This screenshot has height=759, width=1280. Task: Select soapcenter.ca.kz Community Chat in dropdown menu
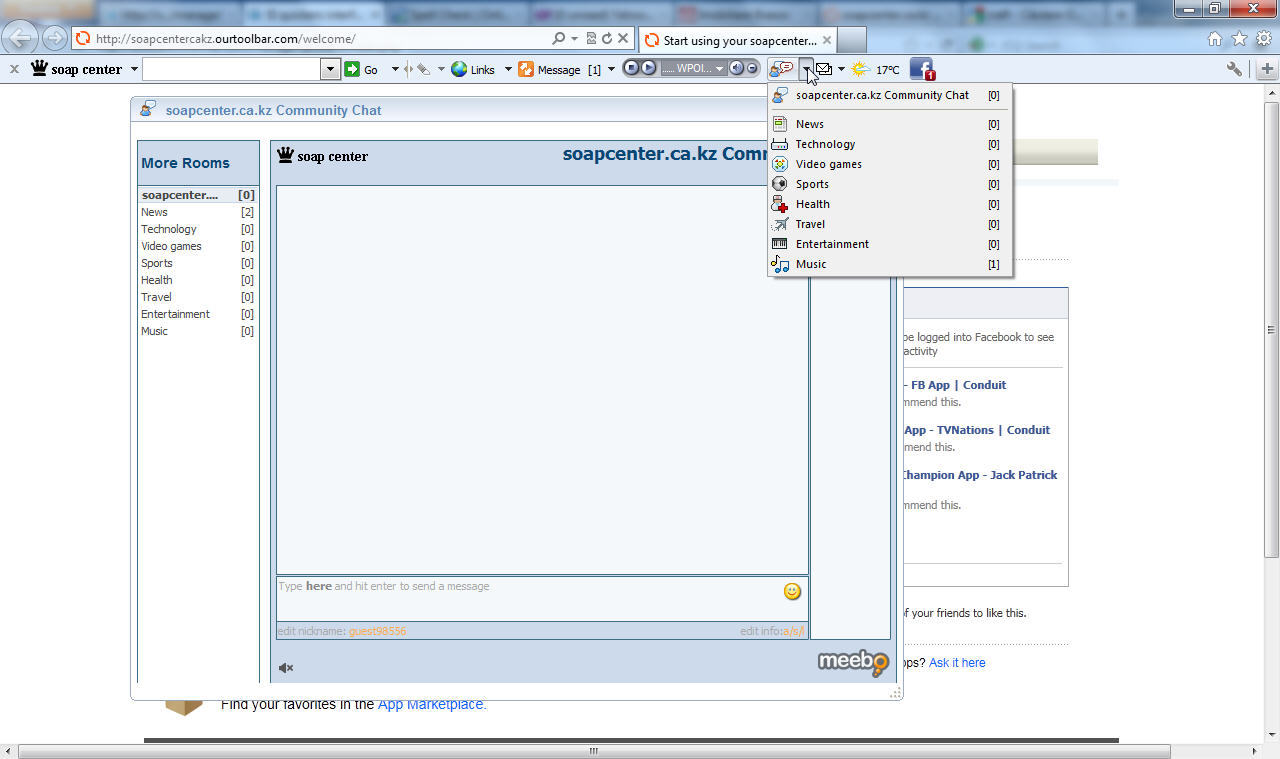point(890,95)
